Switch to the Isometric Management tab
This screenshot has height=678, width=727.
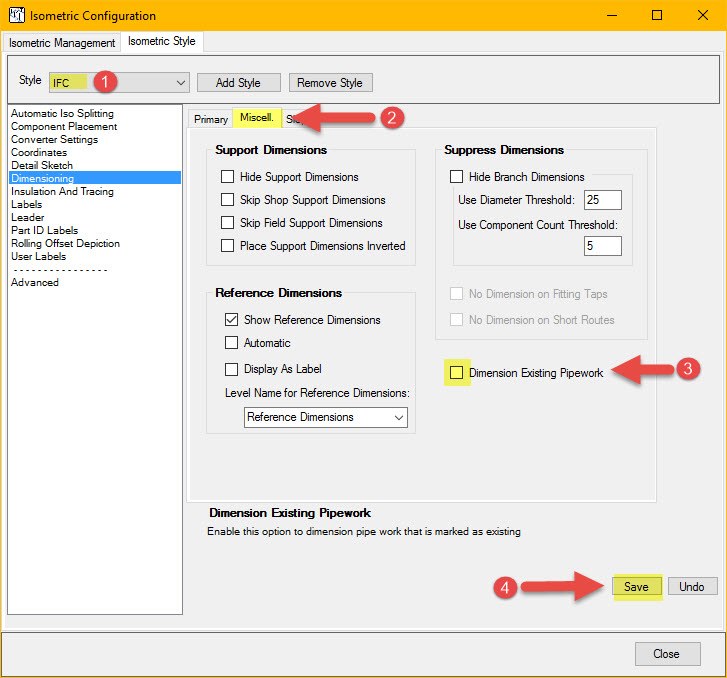tap(62, 43)
